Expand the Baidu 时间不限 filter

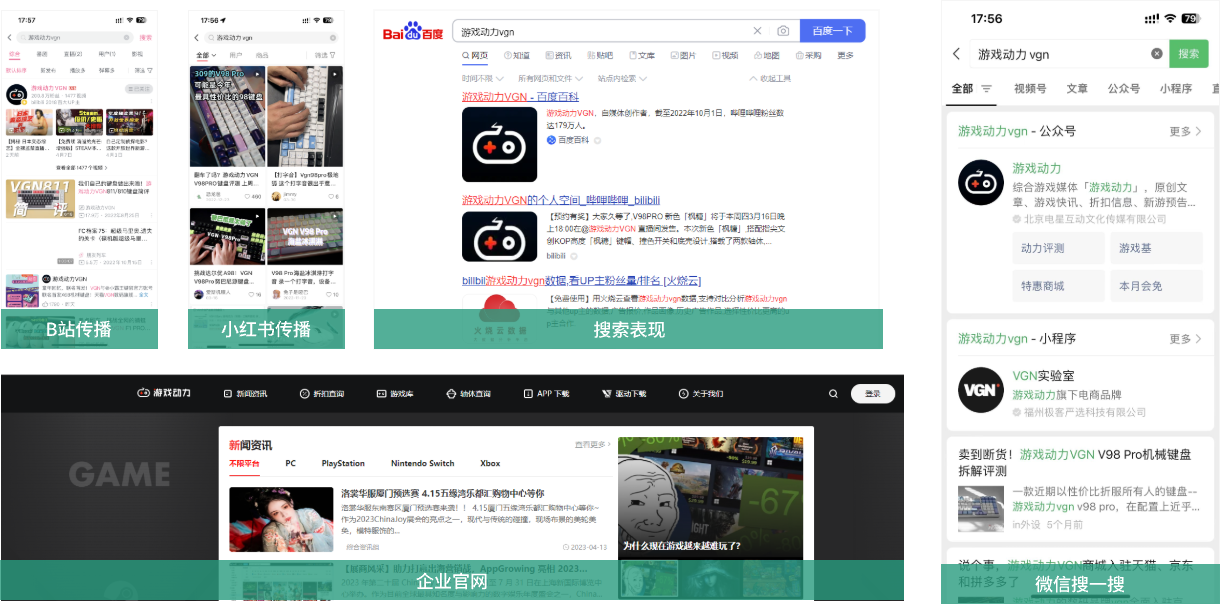(481, 78)
